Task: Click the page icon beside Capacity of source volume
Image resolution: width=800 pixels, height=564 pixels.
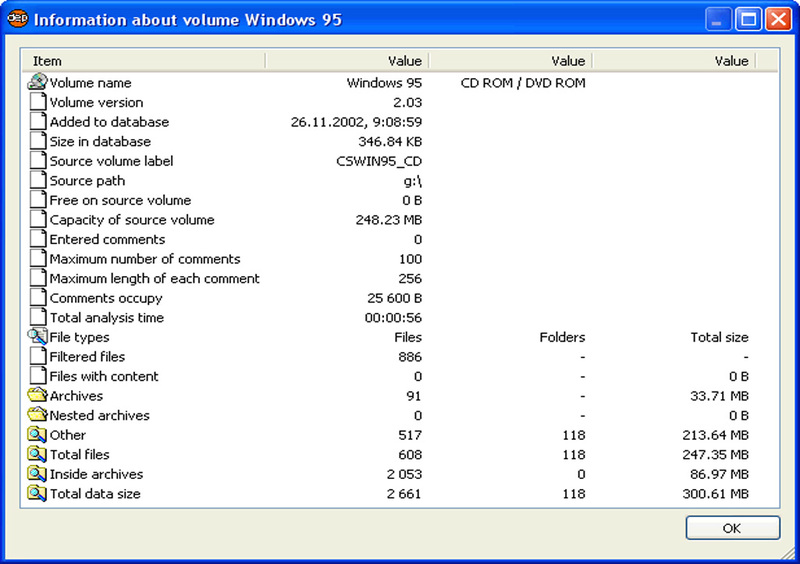Action: pyautogui.click(x=37, y=219)
